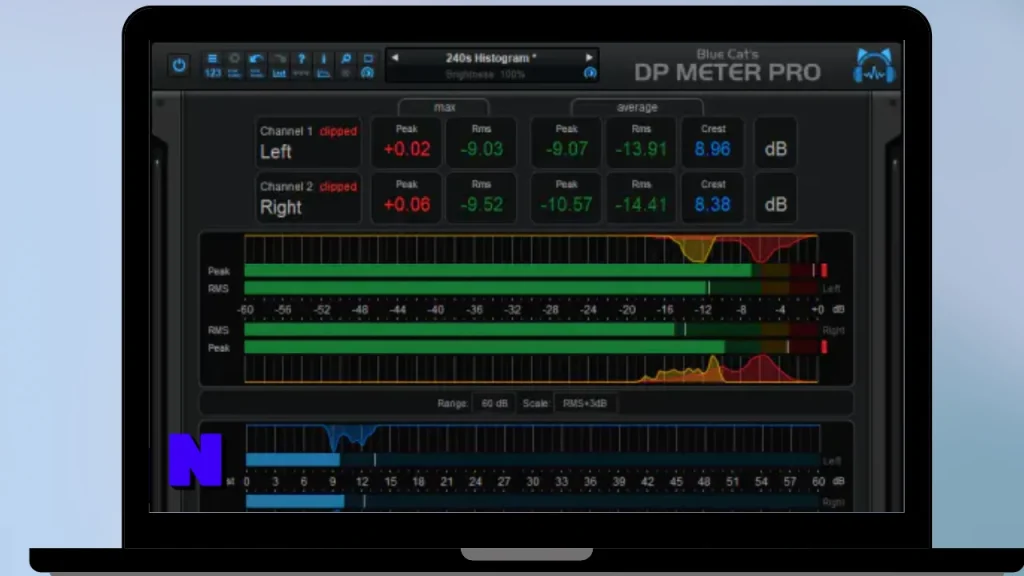The height and width of the screenshot is (576, 1024).
Task: Click the blue gauge icon in the toolbar
Action: pyautogui.click(x=368, y=73)
